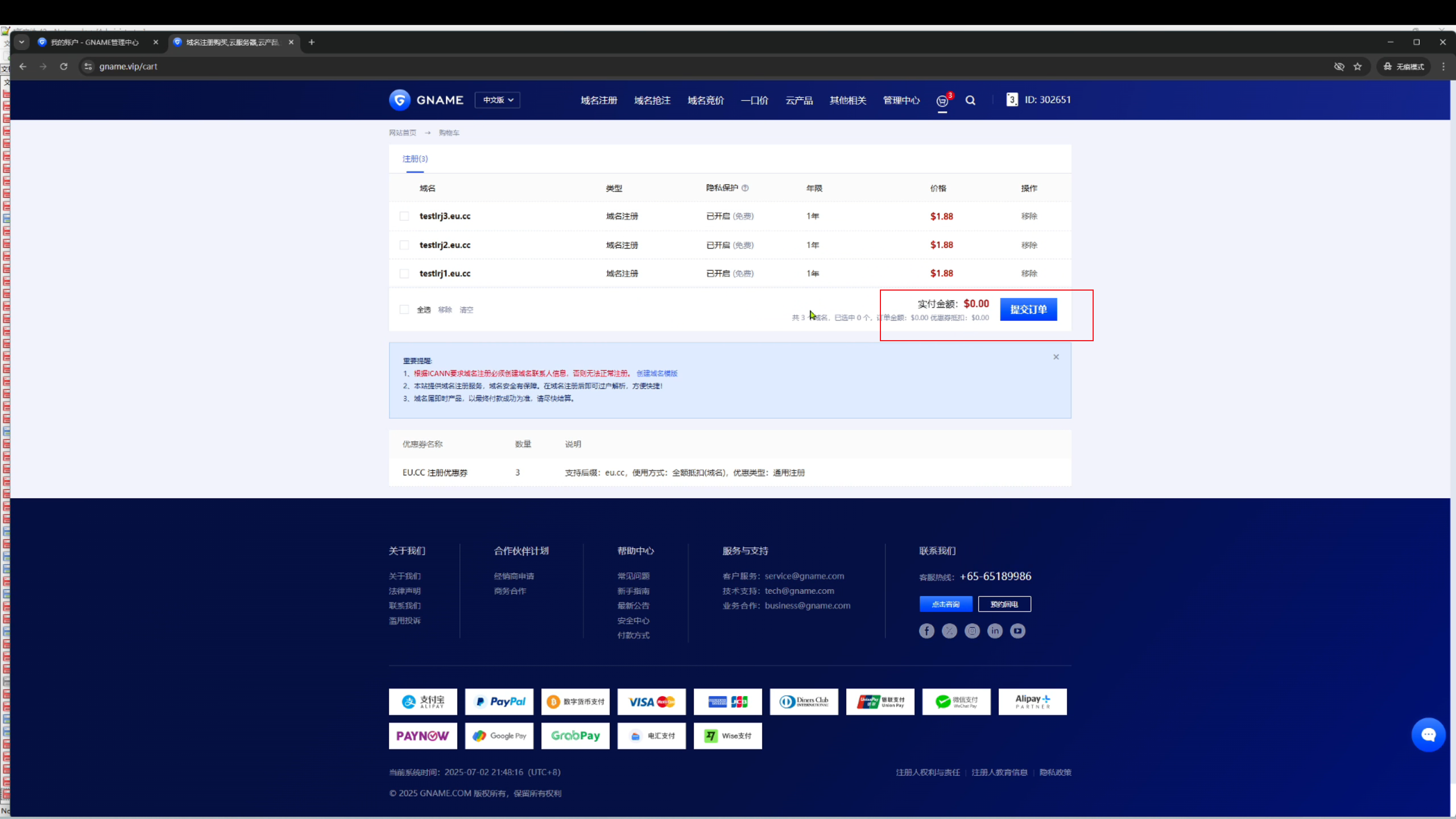Viewport: 1456px width, 819px height.
Task: Click the service@gname.com email address
Action: coord(804,576)
